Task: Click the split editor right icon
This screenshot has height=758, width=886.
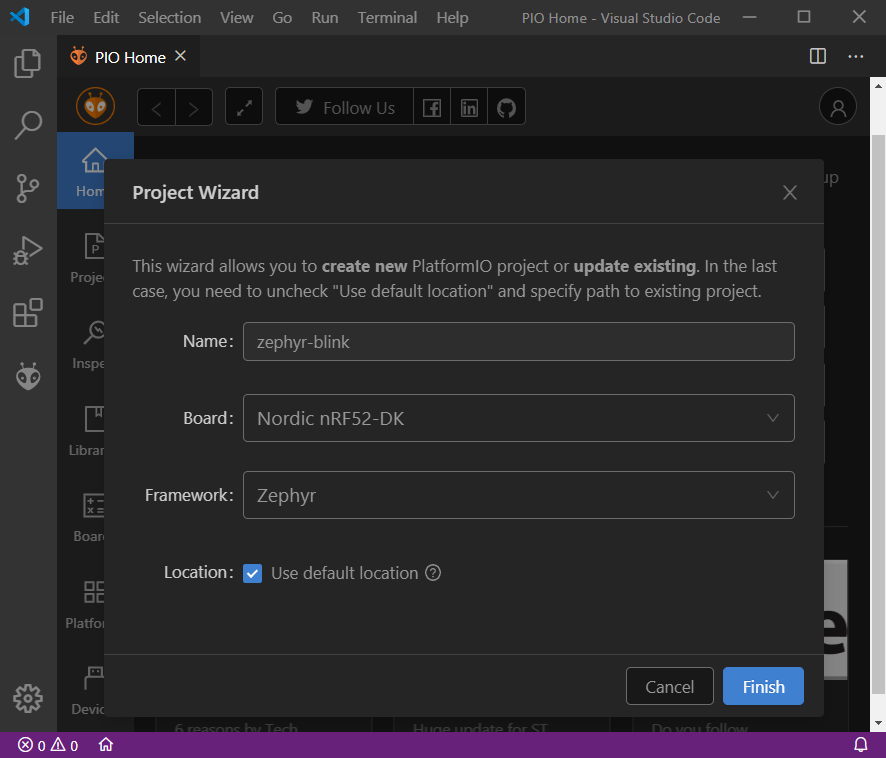Action: [x=818, y=57]
